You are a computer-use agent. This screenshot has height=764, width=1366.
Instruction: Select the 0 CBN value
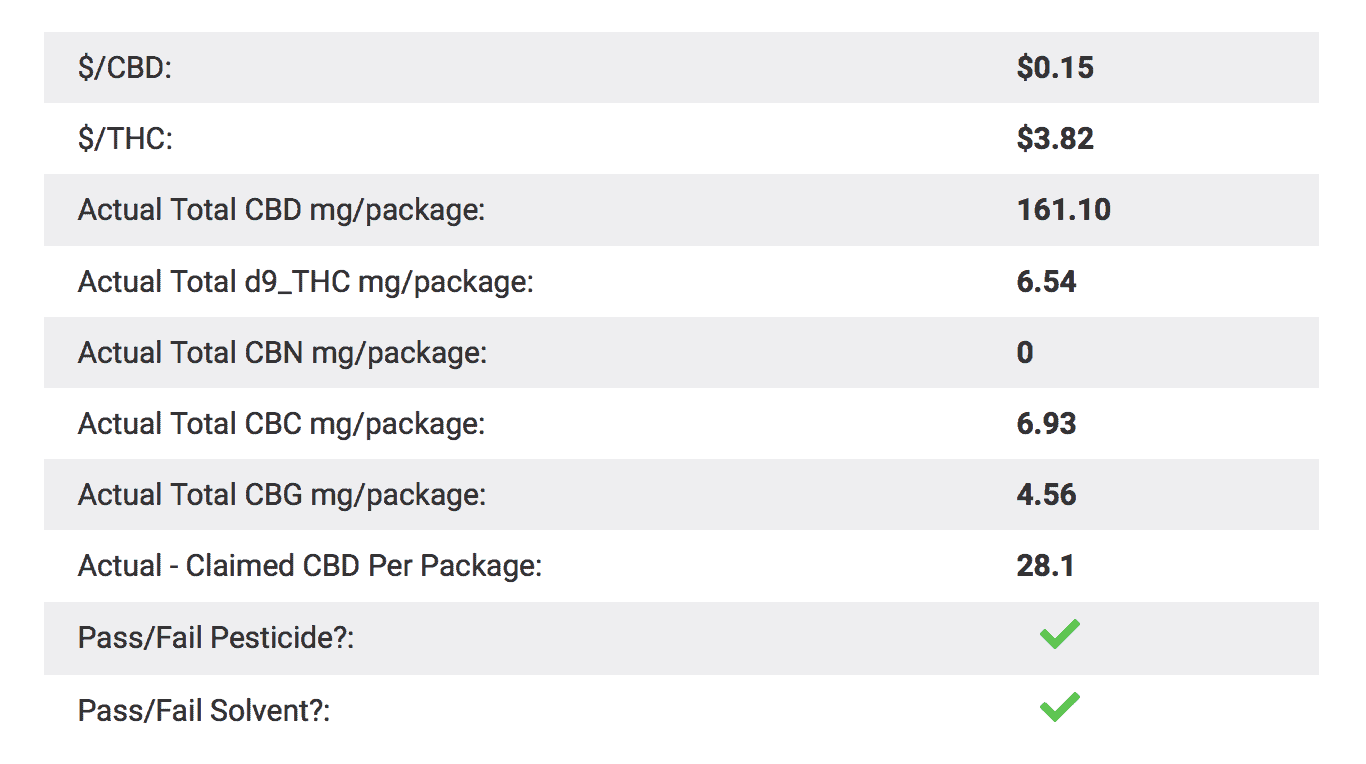pos(1025,352)
